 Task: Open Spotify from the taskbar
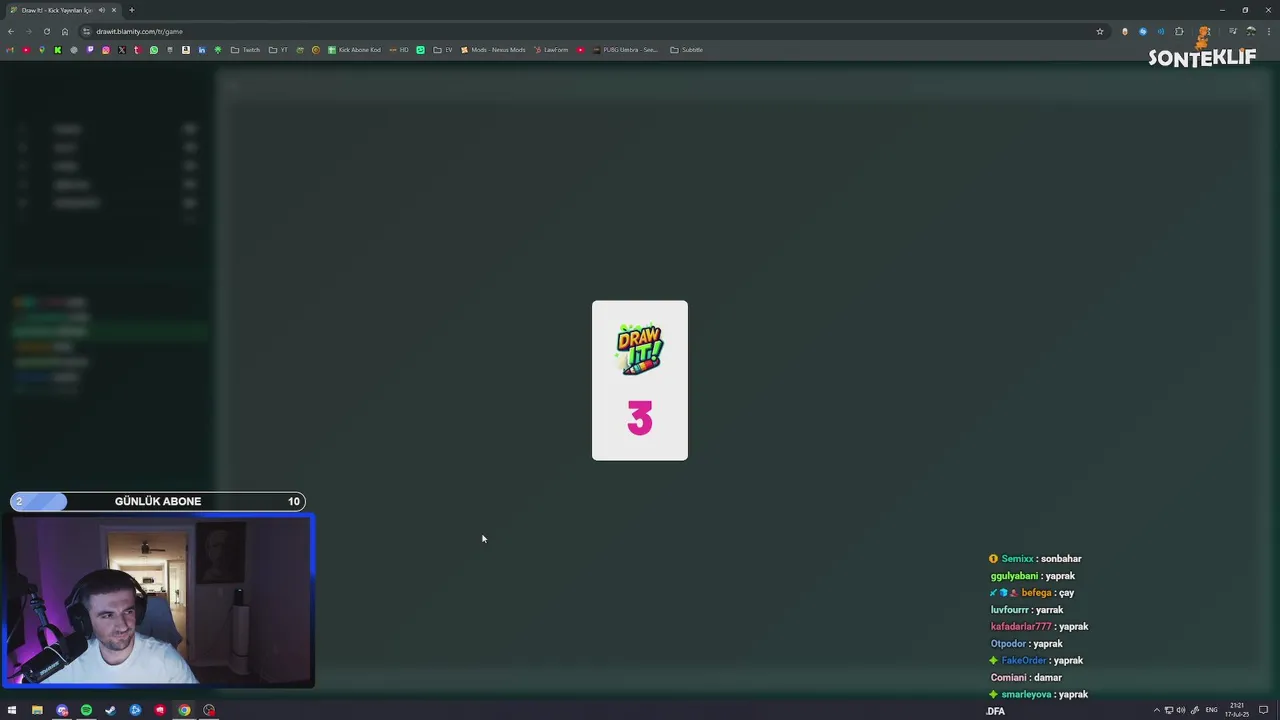pos(86,710)
